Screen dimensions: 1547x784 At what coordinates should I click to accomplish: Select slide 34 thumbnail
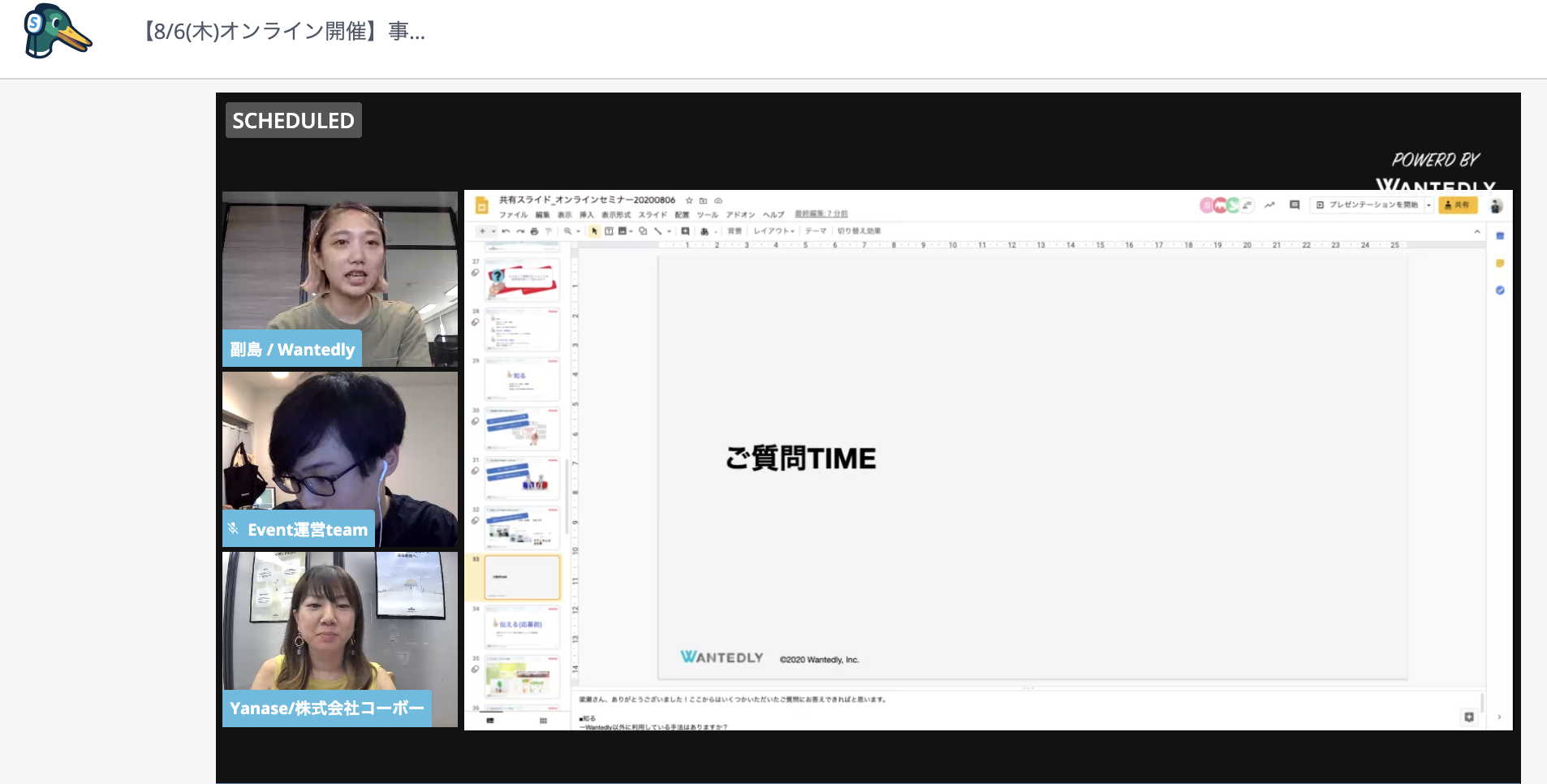522,627
